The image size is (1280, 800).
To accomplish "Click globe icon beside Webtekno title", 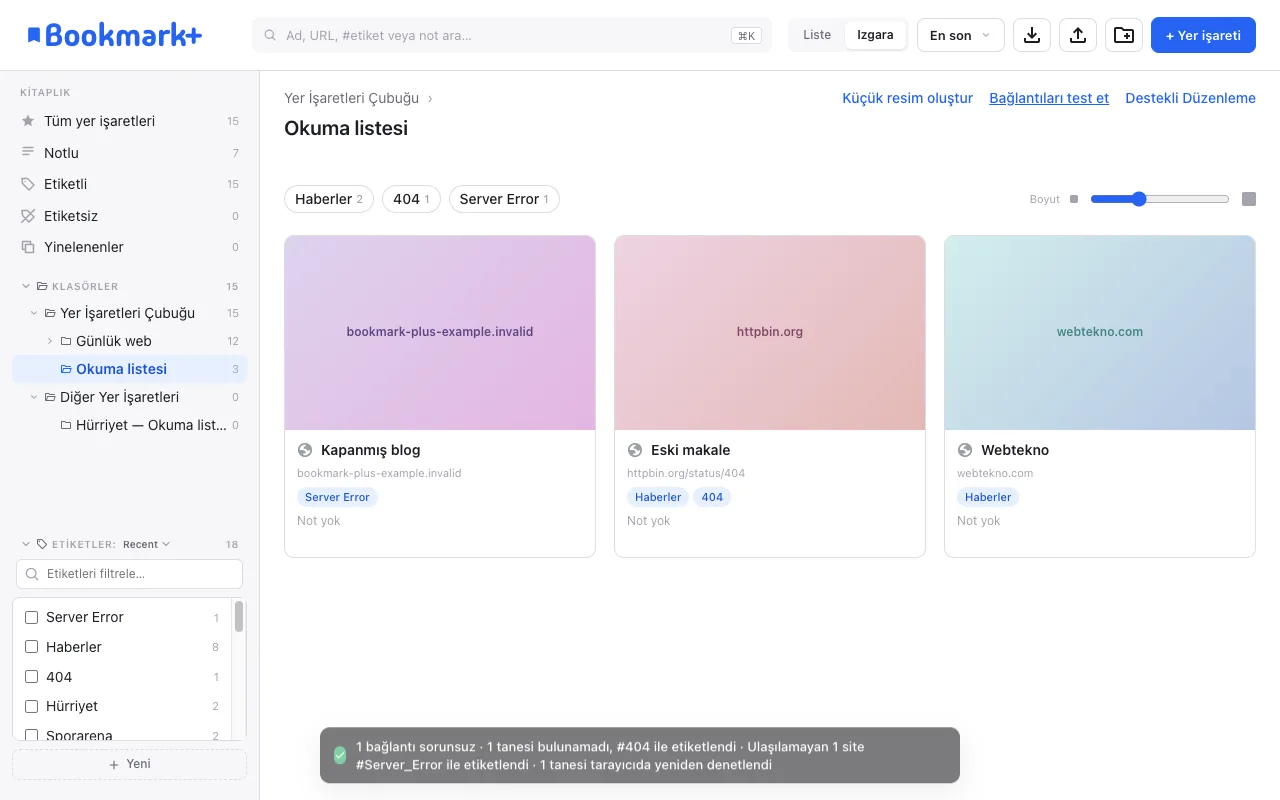I will point(965,450).
